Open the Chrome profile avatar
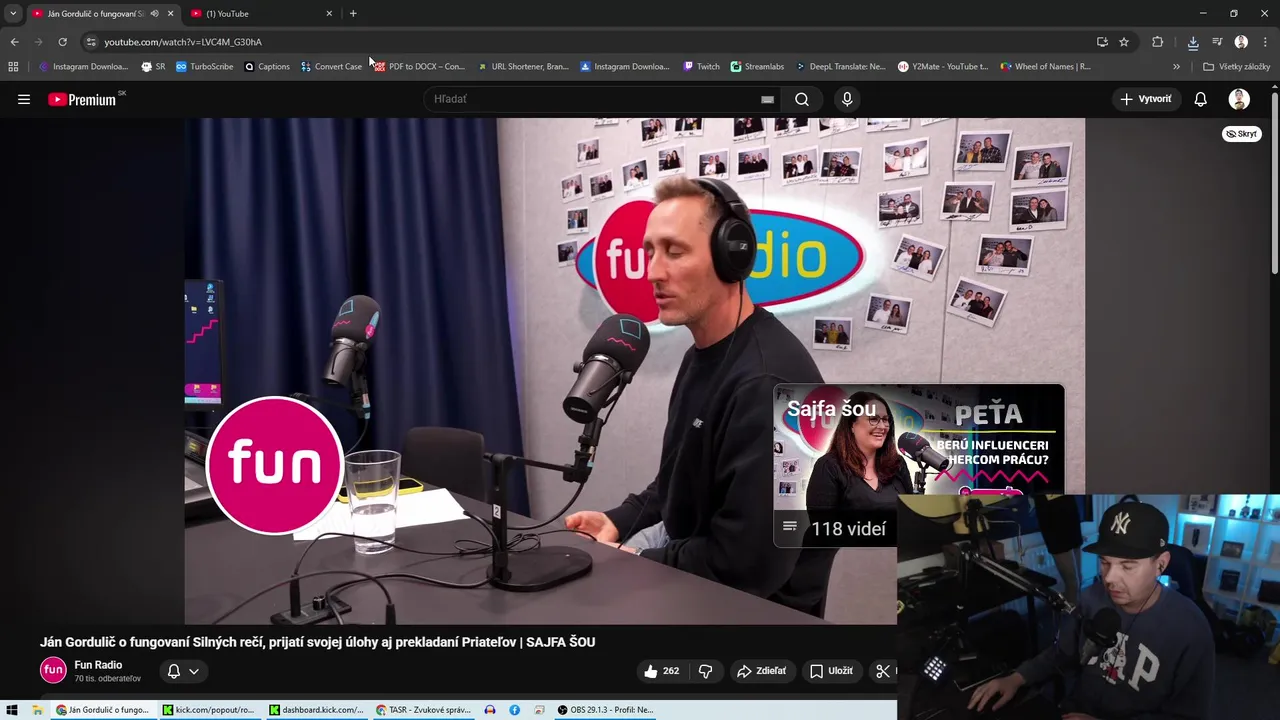Screen dimensions: 1280x720 pos(1241,42)
